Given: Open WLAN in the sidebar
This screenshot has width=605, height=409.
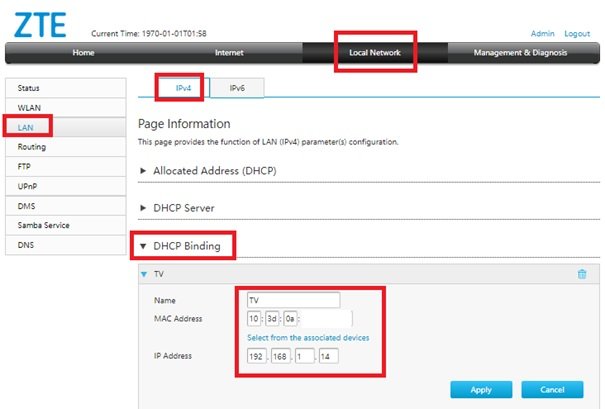Looking at the screenshot, I should (30, 107).
